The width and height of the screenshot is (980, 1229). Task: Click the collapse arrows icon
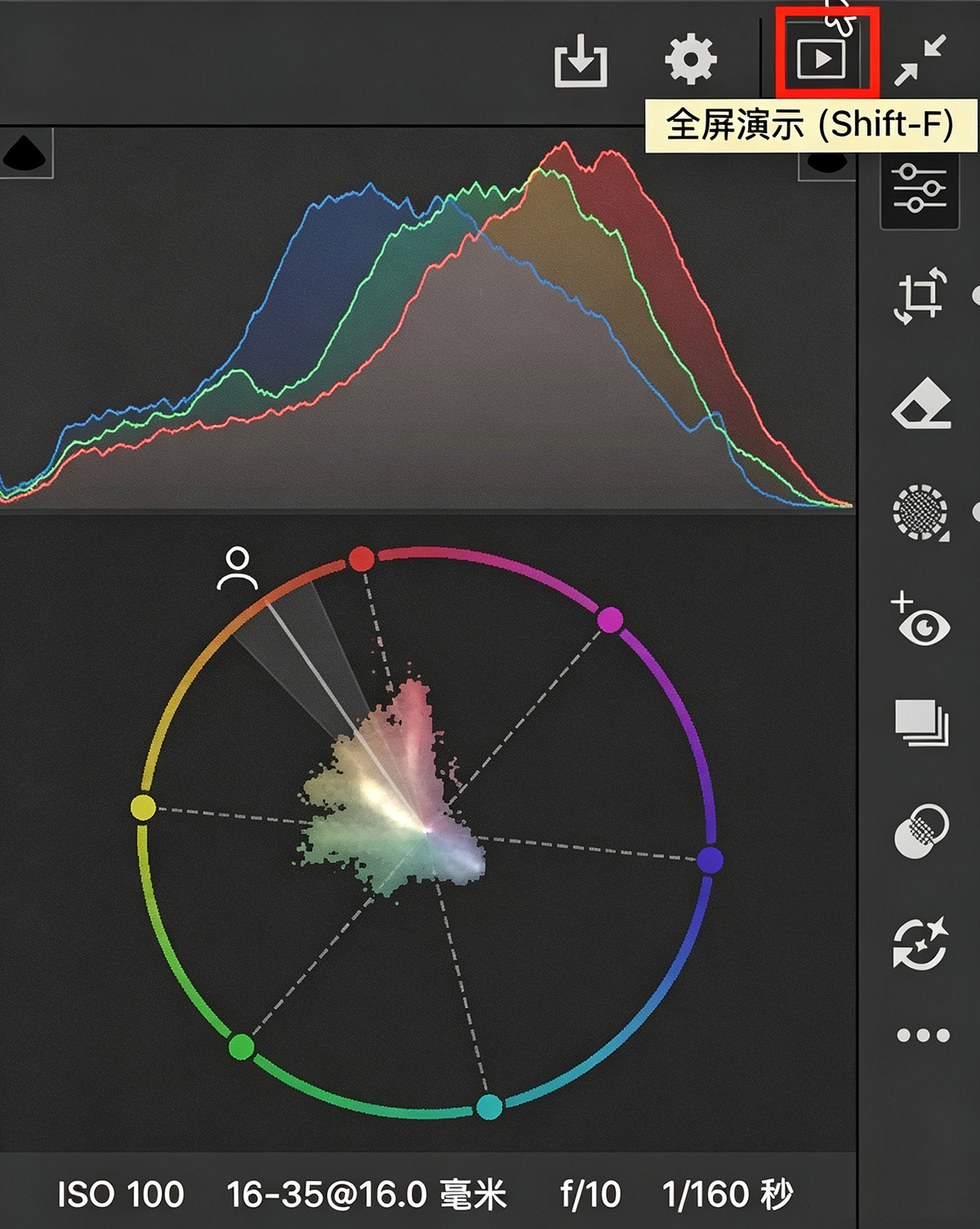click(x=920, y=60)
